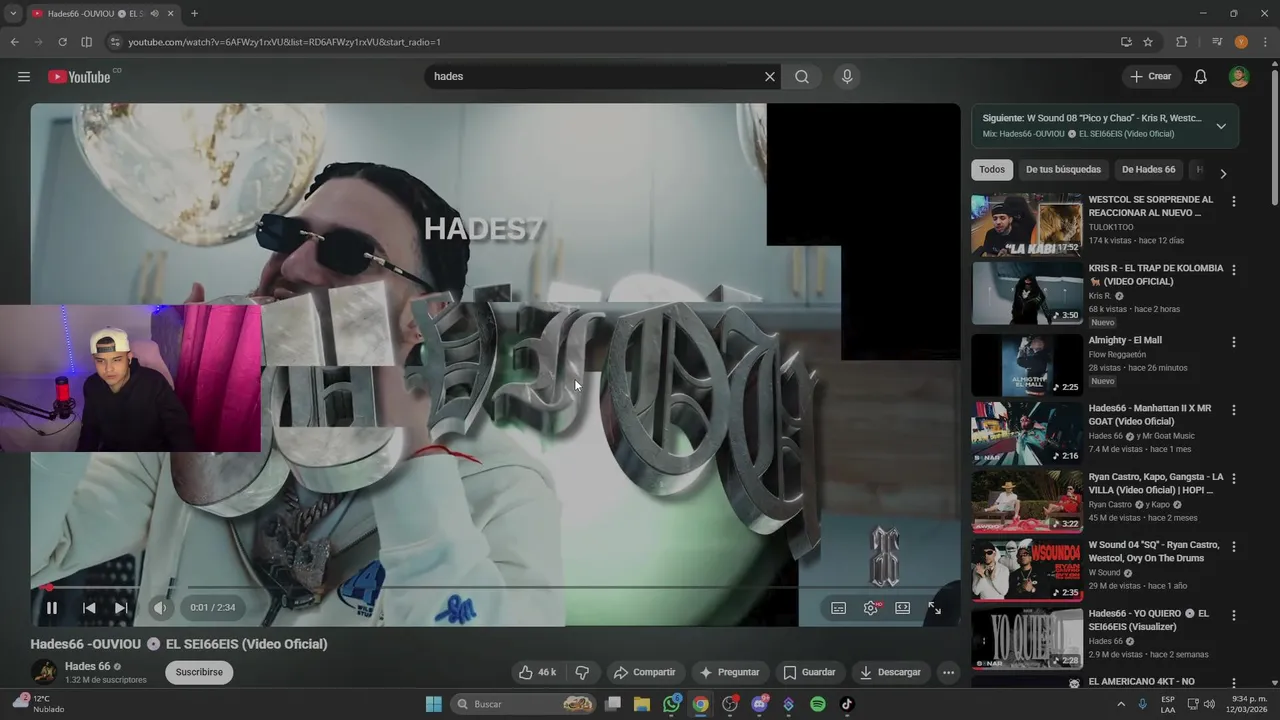Share the video using Compartir
Screen dimensions: 1280x720
click(645, 672)
